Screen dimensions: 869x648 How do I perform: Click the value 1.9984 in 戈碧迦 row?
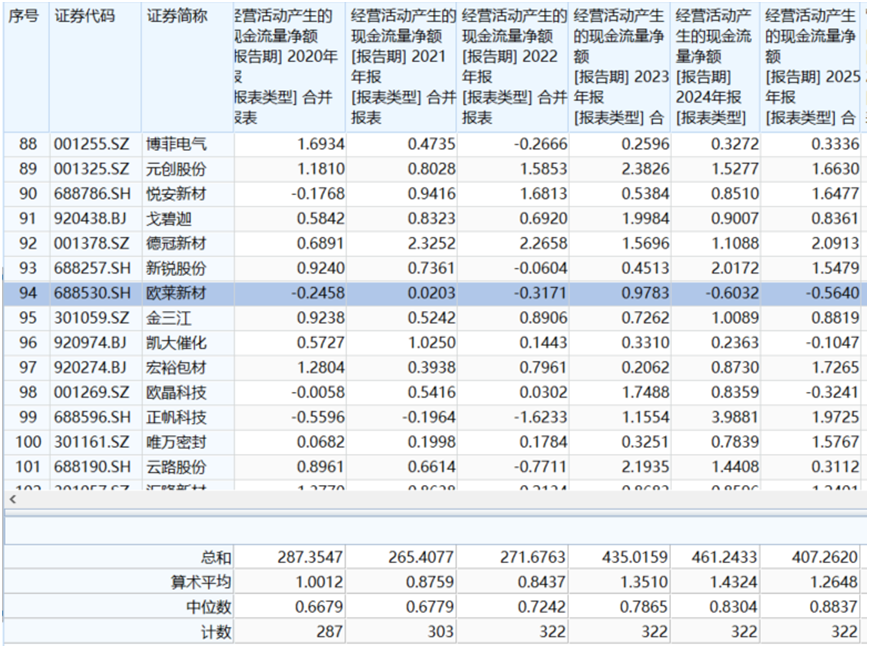click(x=645, y=218)
